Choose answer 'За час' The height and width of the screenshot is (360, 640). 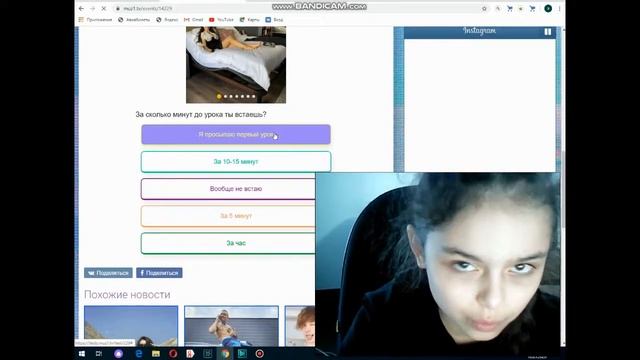coord(228,243)
